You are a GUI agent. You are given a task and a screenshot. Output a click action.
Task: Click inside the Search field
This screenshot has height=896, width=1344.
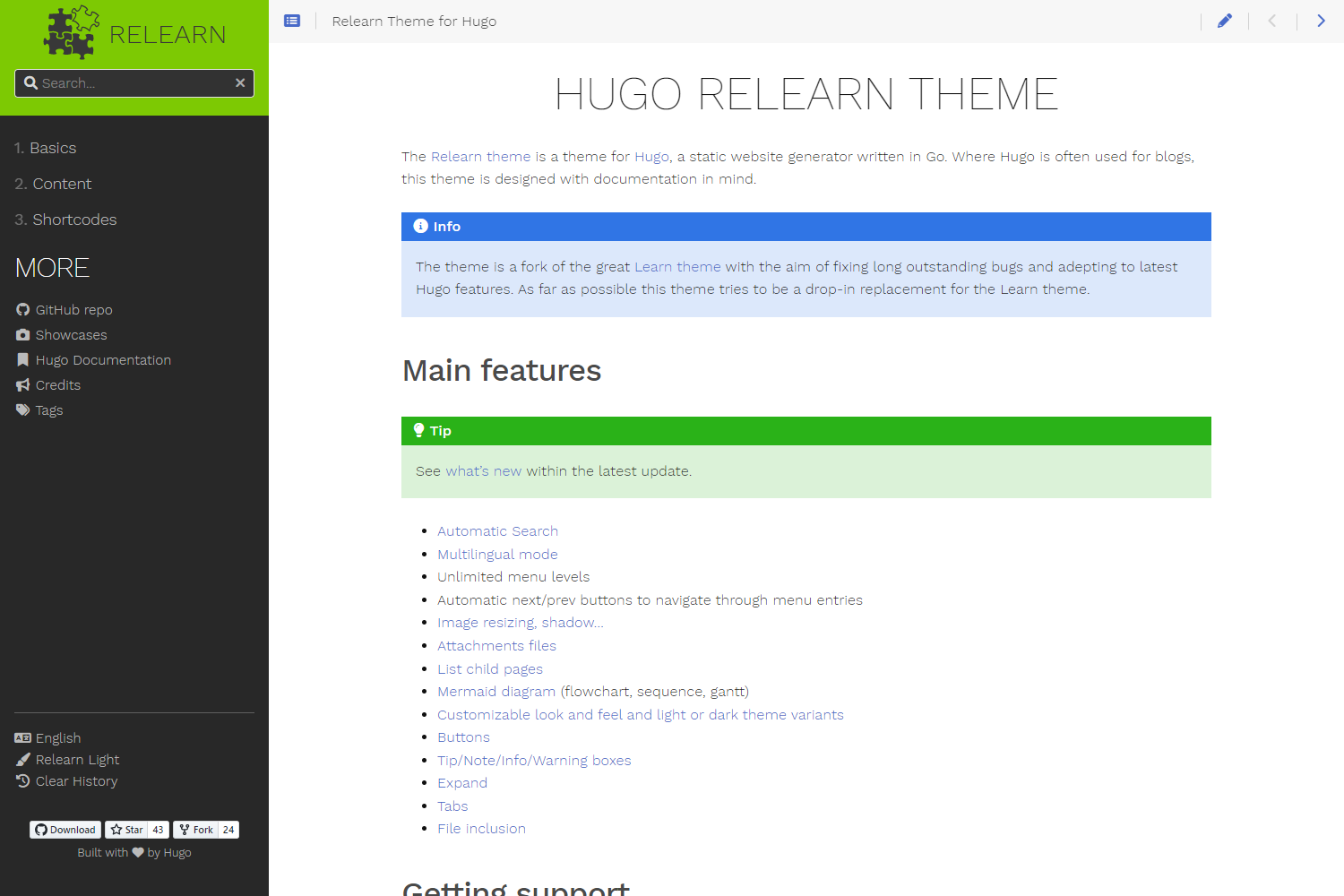(125, 82)
